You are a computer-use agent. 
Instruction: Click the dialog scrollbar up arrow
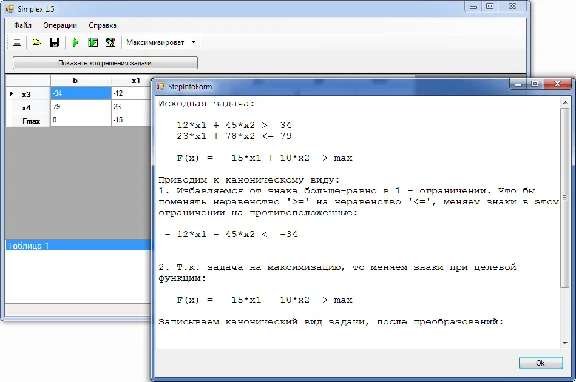coord(565,103)
